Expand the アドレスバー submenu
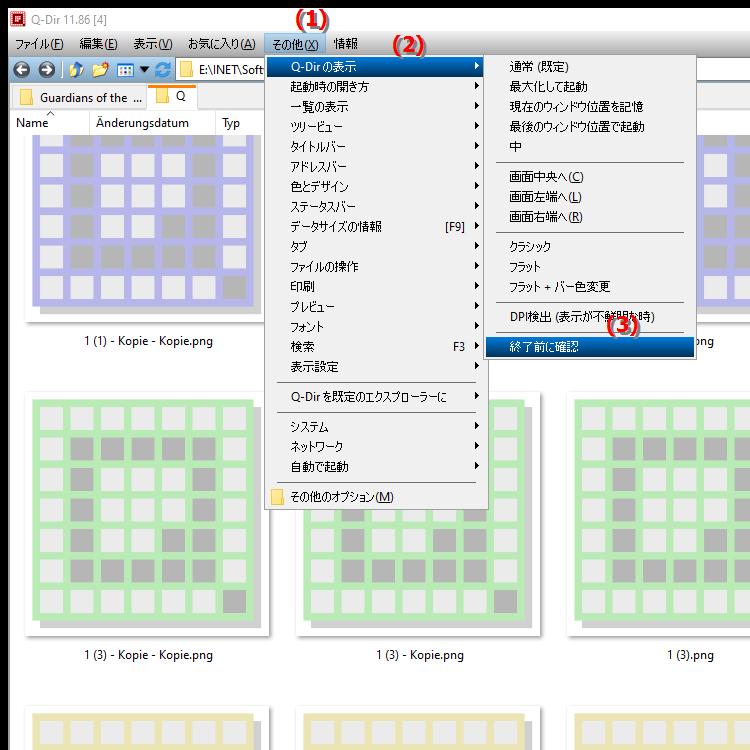Viewport: 750px width, 750px height. (x=375, y=166)
